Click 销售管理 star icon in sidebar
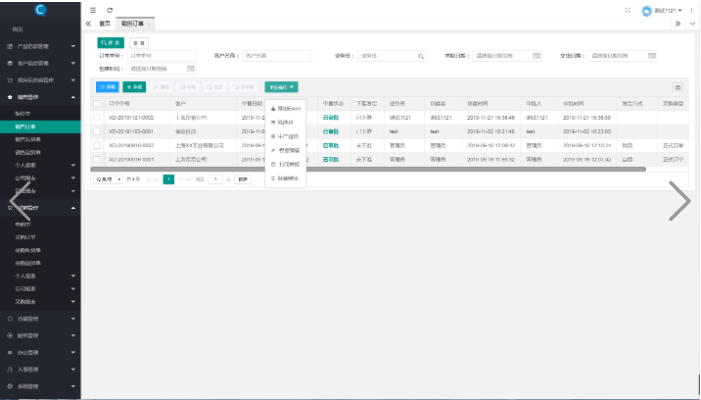The image size is (701, 400). pyautogui.click(x=10, y=97)
